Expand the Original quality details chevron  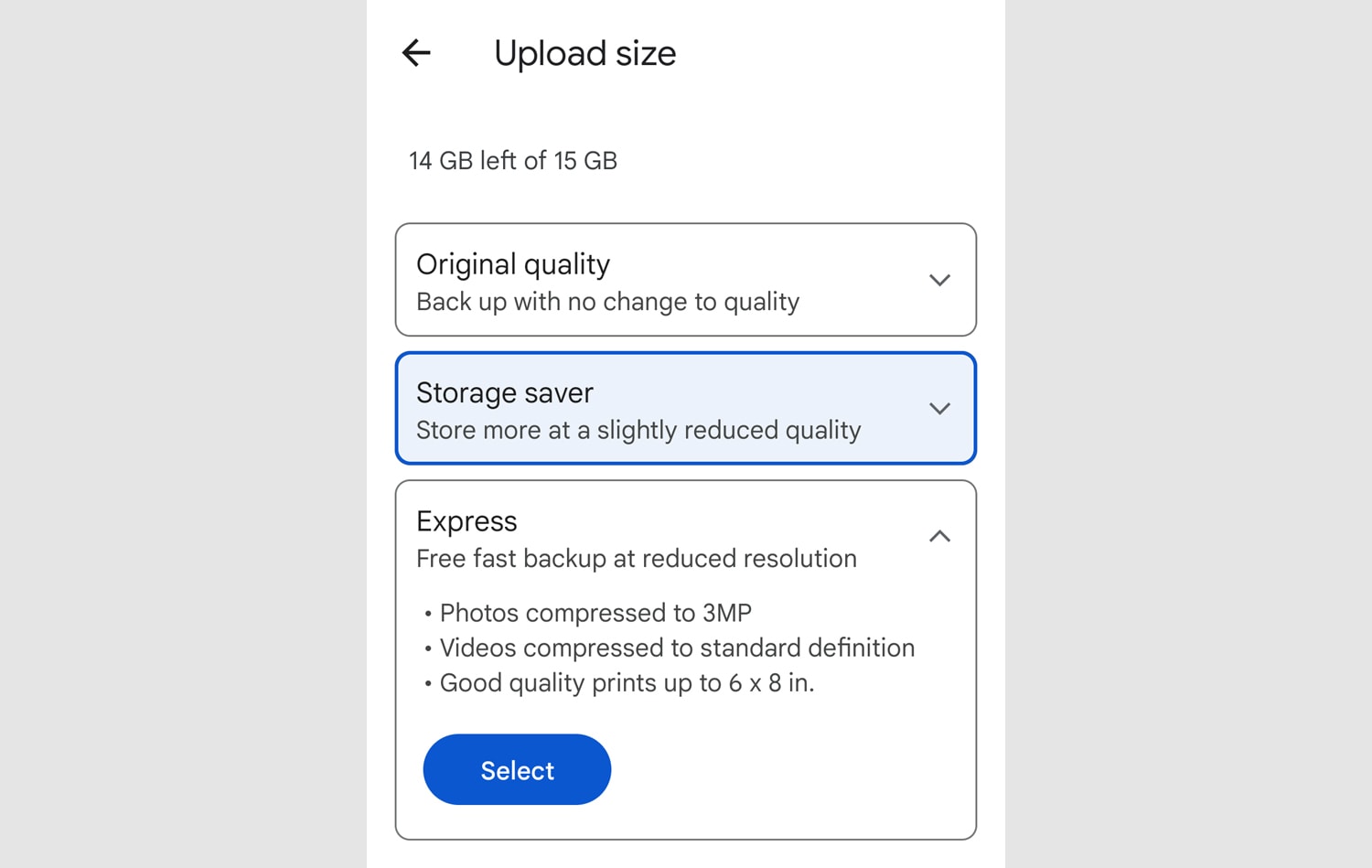(939, 280)
